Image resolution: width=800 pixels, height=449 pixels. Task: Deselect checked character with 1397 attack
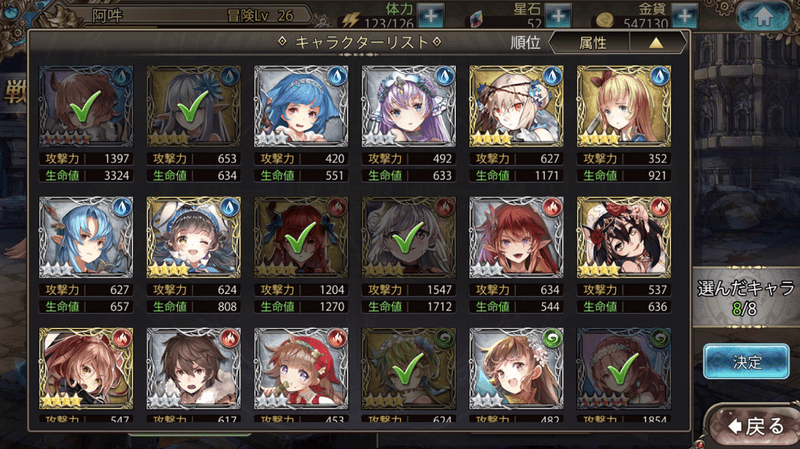(86, 106)
